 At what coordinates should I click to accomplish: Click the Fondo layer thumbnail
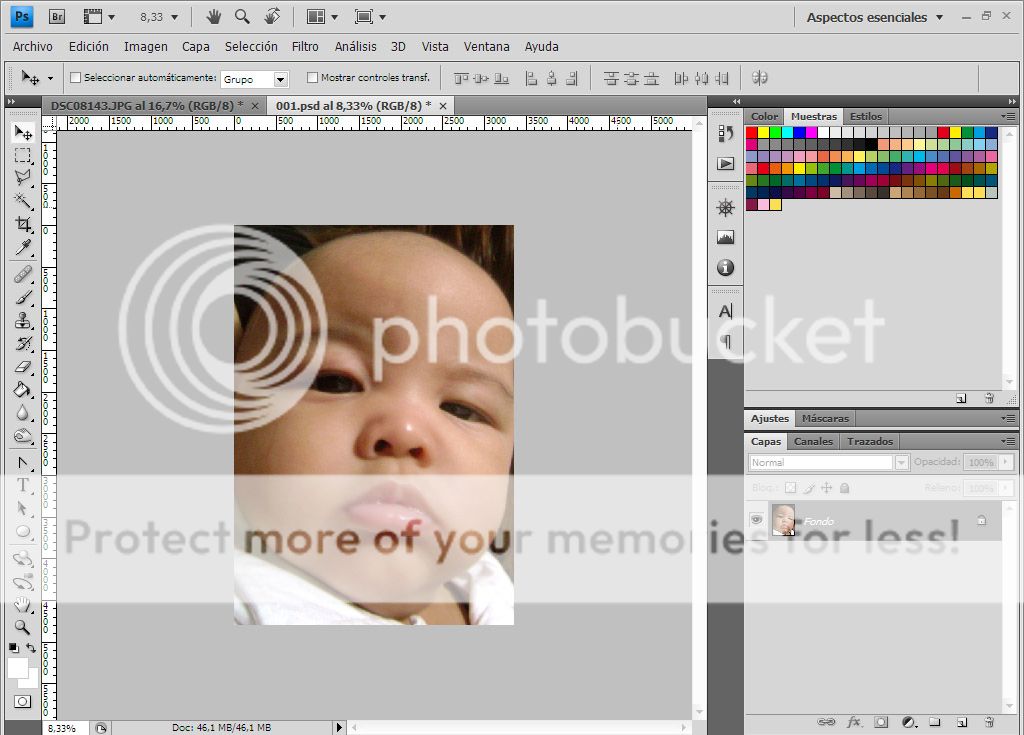click(783, 520)
